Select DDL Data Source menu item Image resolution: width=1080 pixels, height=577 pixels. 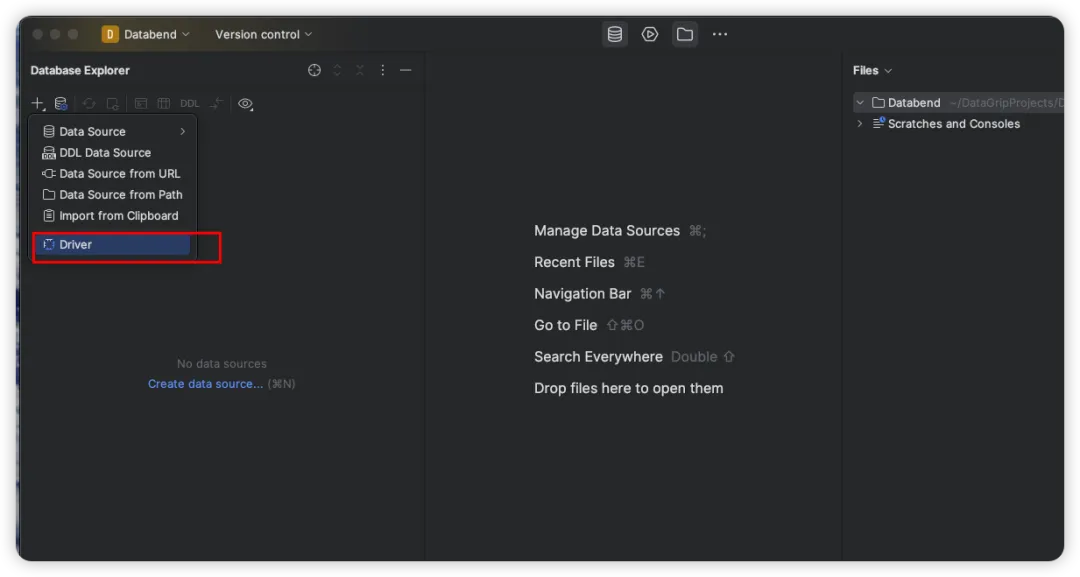point(113,152)
